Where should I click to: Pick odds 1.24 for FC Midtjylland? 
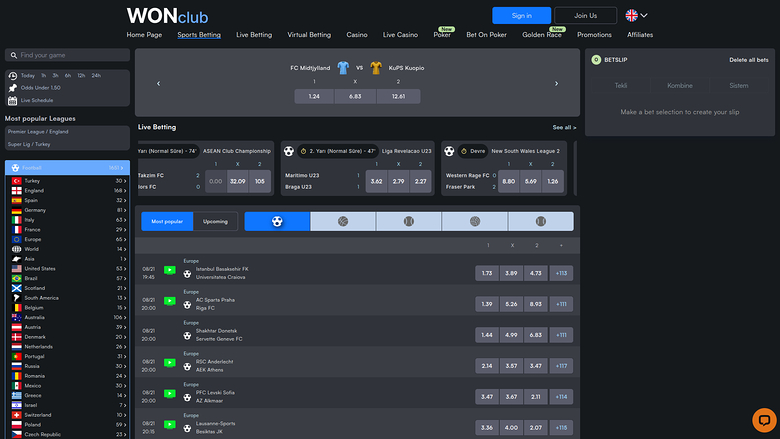coord(314,96)
